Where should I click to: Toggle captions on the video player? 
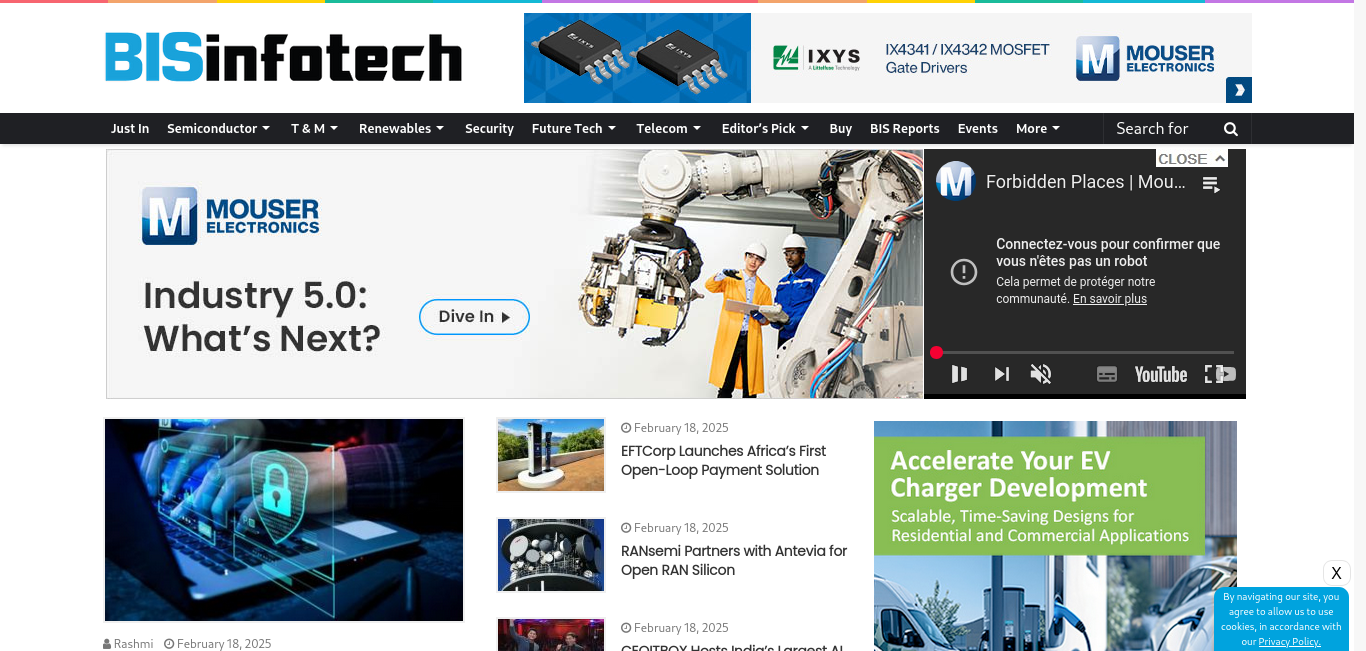click(x=1106, y=374)
